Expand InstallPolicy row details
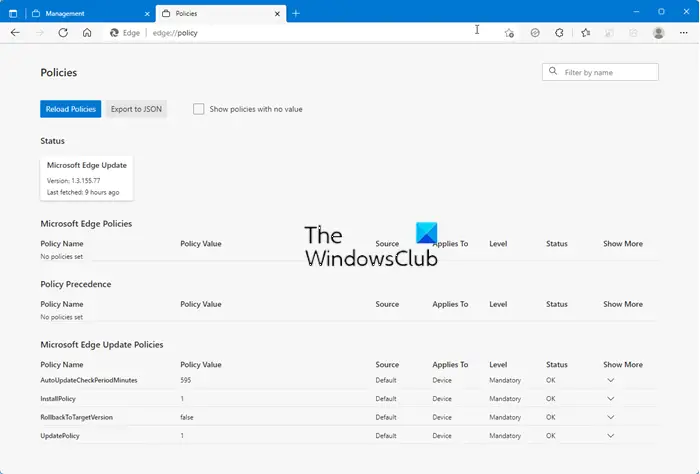This screenshot has height=474, width=700. (x=611, y=399)
